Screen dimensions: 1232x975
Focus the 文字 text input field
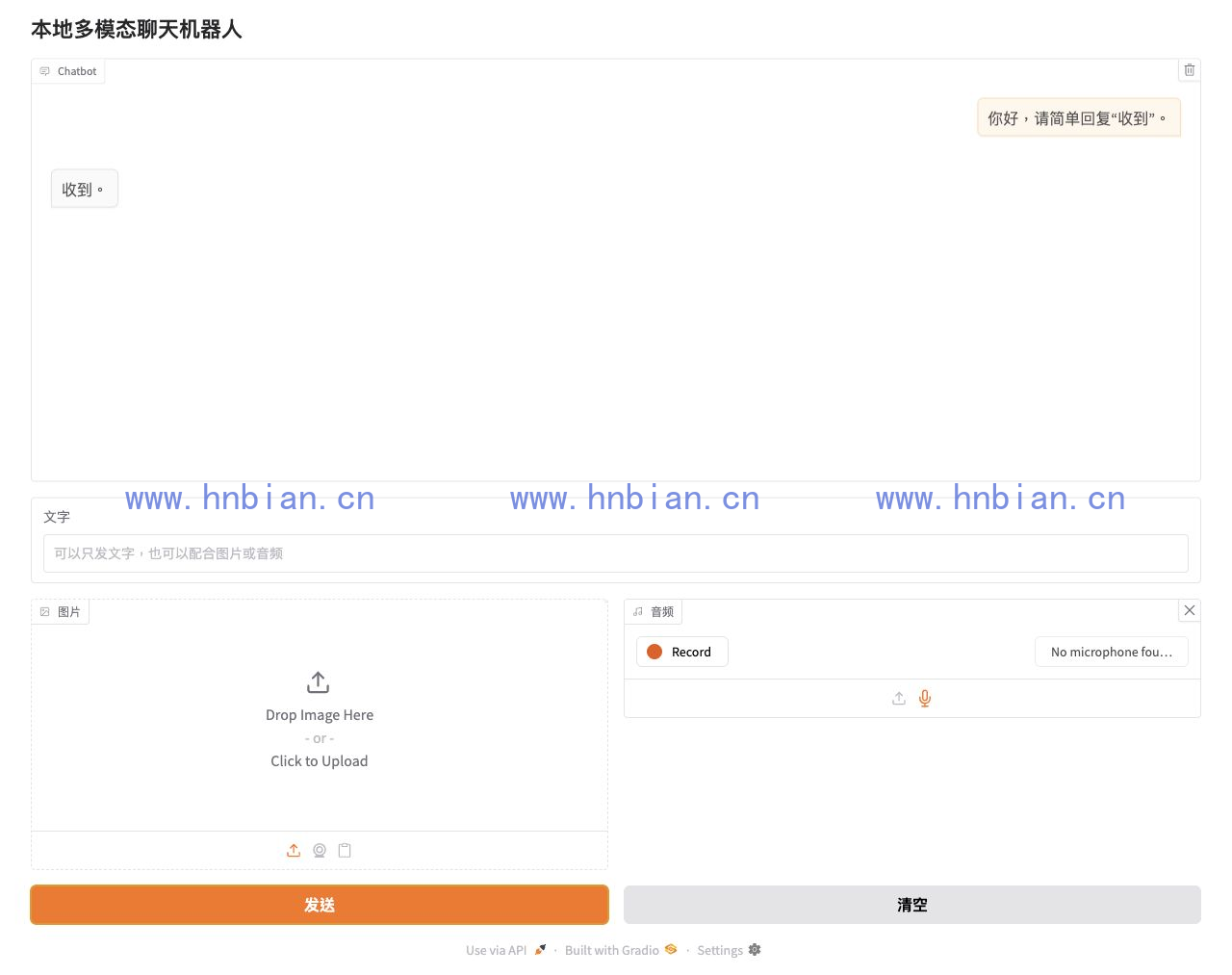[x=616, y=553]
